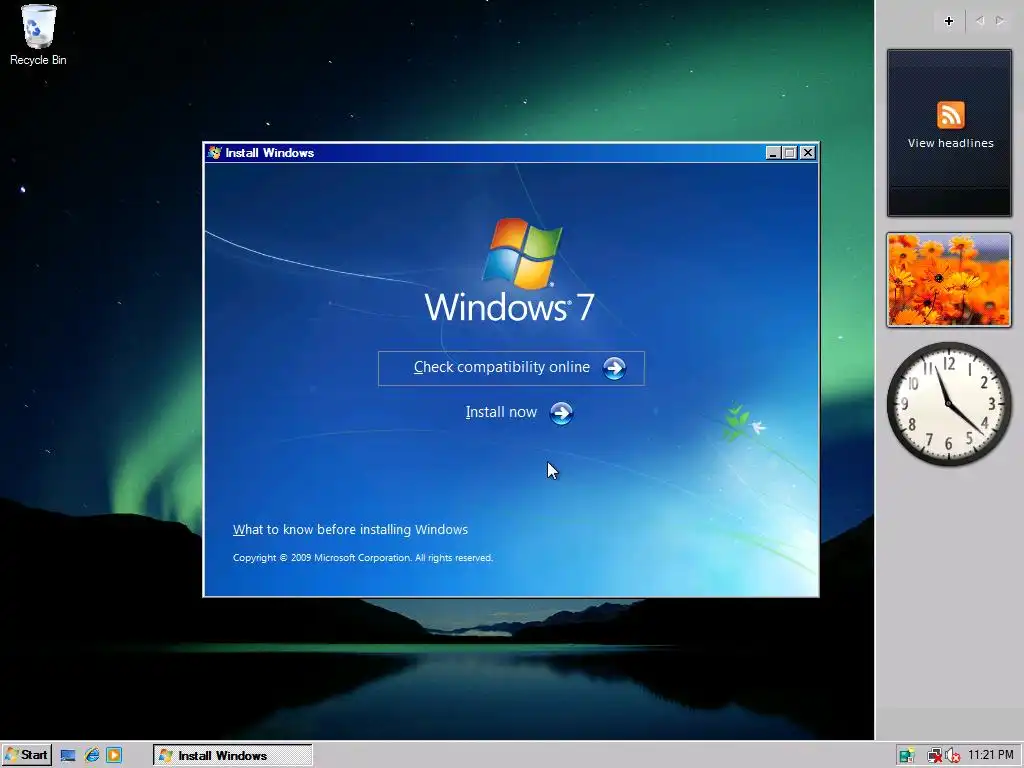Select Install Windows taskbar button

[232, 756]
